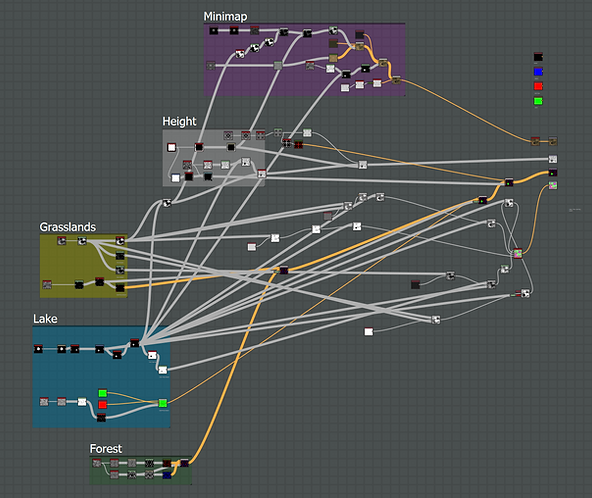Select the dark olive color node in Minimap
592x498 pixels.
tap(333, 43)
